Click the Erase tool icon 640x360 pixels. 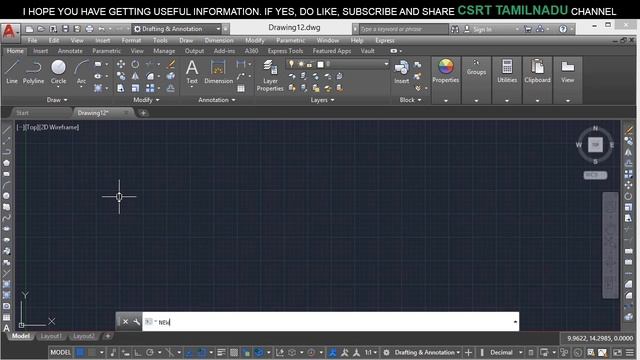coord(171,64)
